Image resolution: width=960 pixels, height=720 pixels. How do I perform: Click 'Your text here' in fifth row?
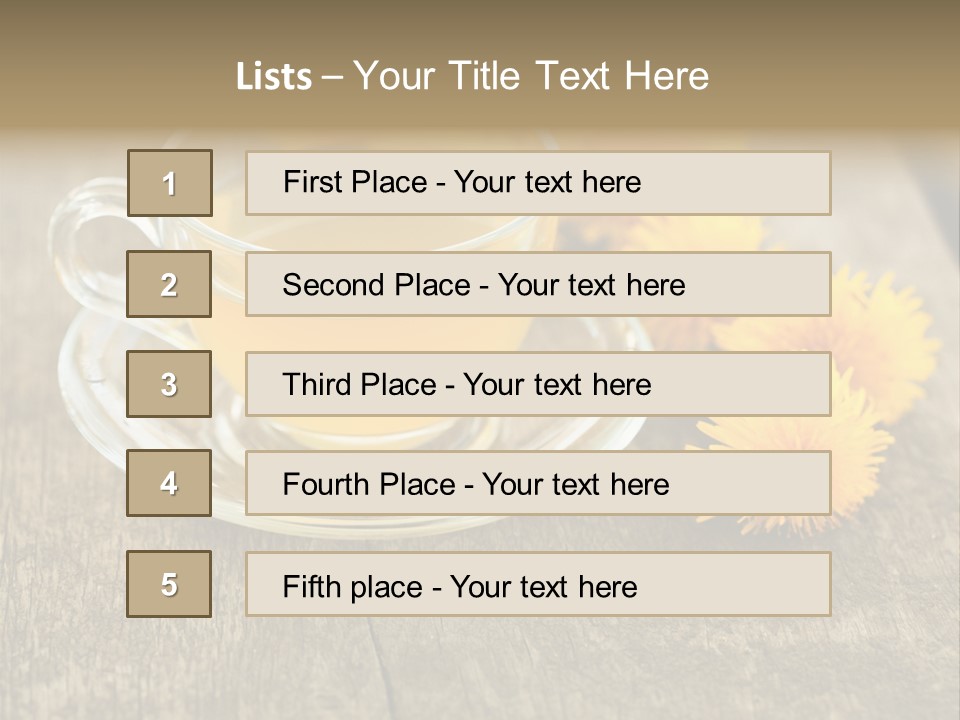pos(543,586)
